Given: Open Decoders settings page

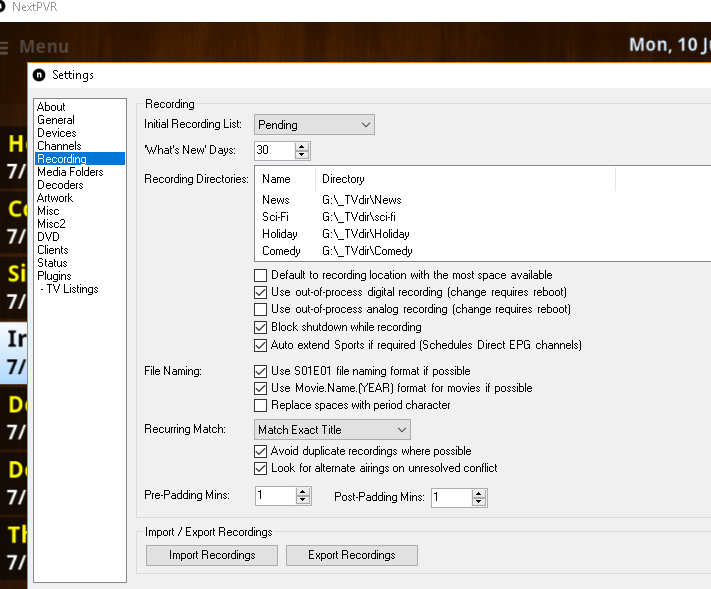Looking at the screenshot, I should point(60,185).
